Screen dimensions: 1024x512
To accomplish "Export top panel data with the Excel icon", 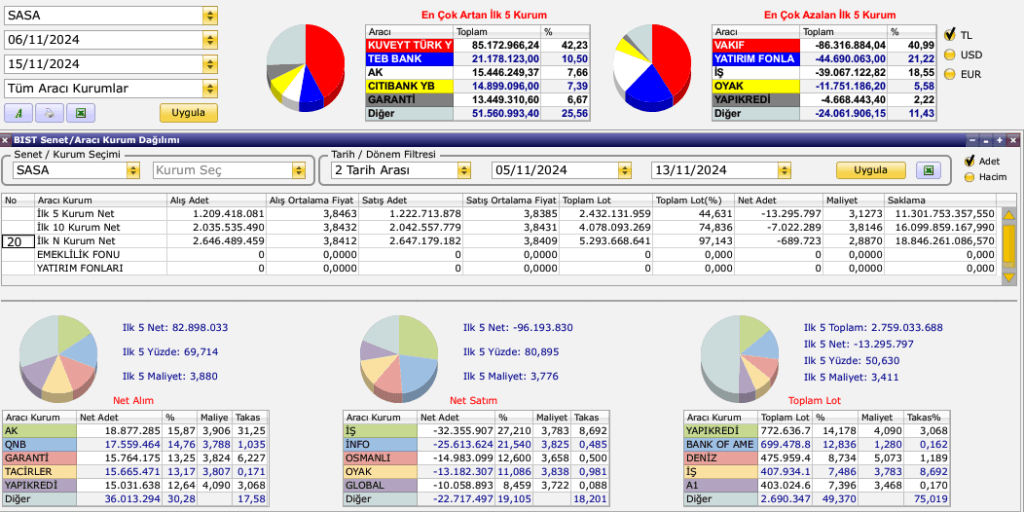I will pyautogui.click(x=81, y=112).
